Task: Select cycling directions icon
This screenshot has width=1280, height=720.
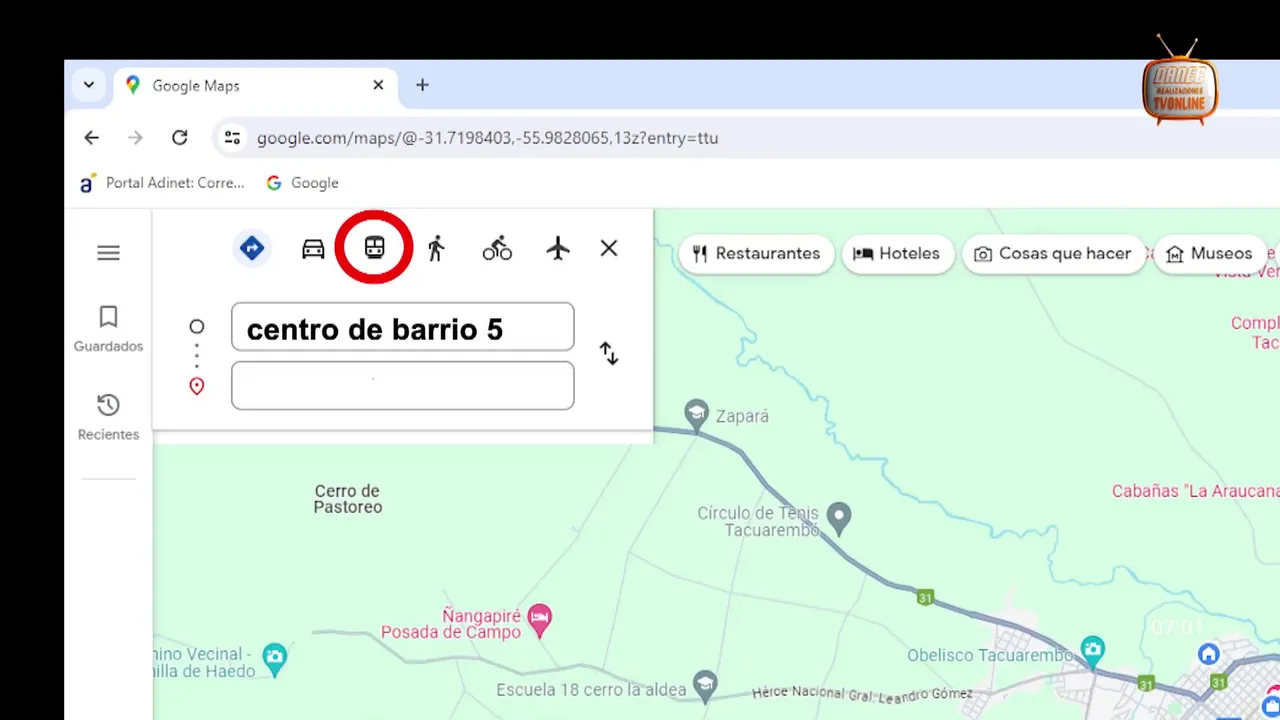Action: tap(497, 249)
